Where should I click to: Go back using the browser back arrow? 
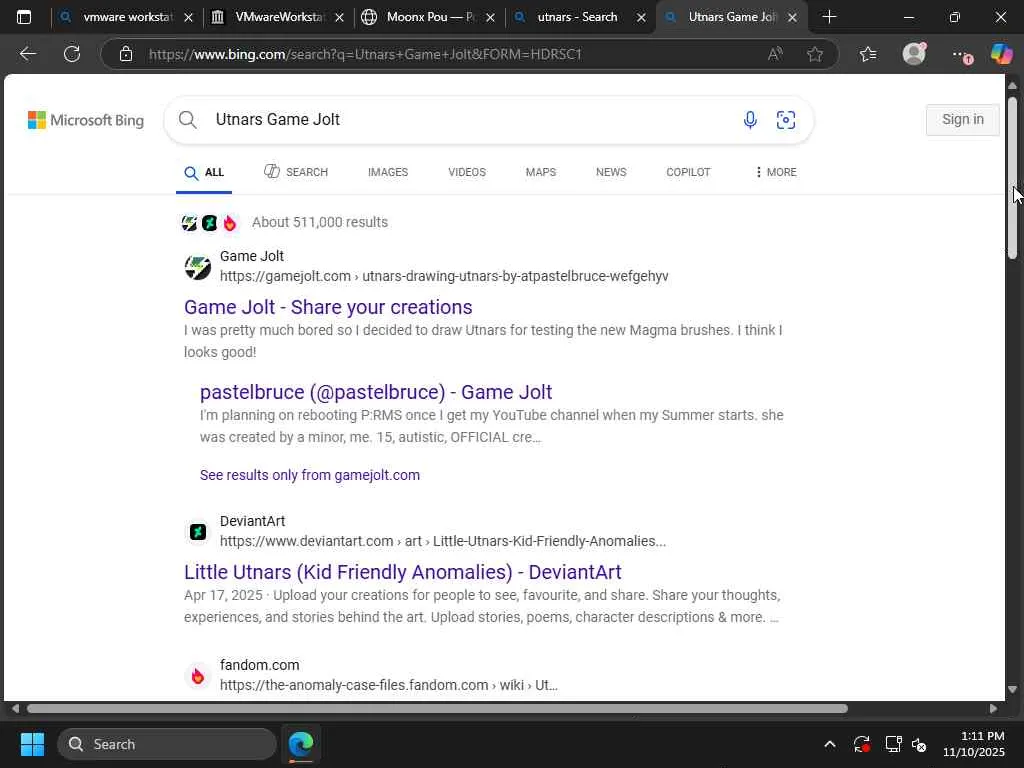point(27,54)
